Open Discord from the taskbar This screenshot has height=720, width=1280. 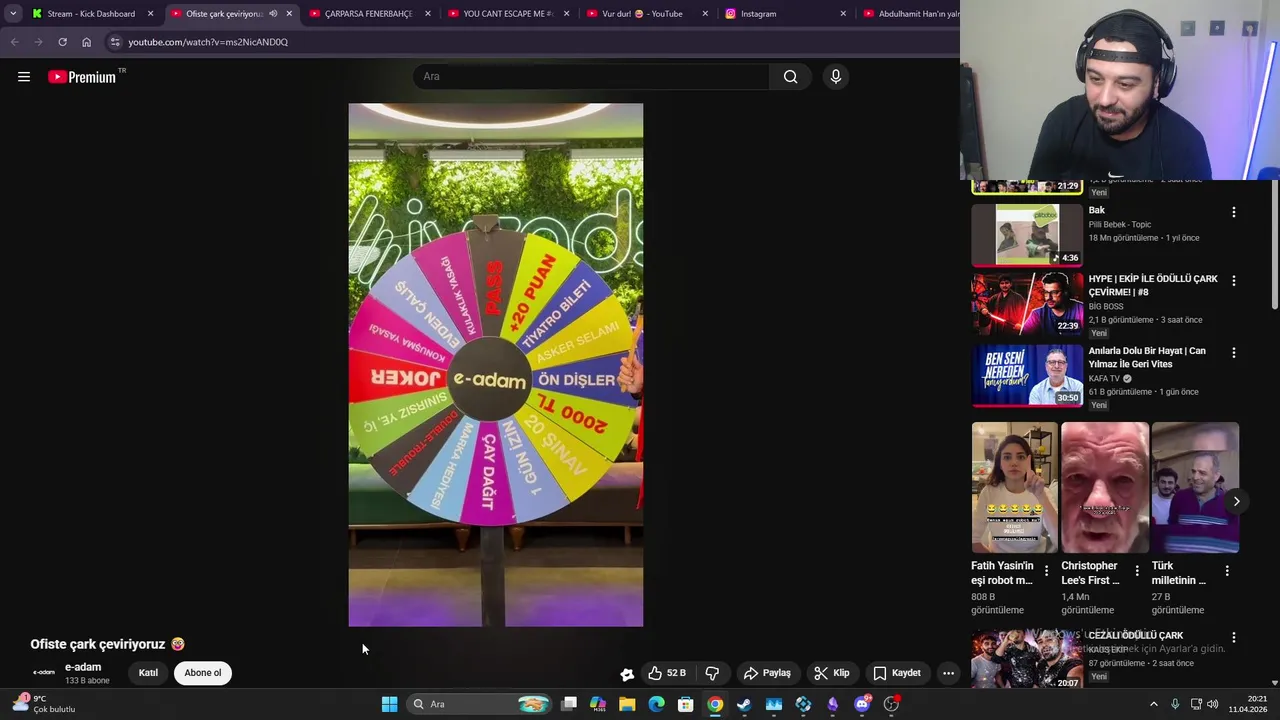pos(862,704)
